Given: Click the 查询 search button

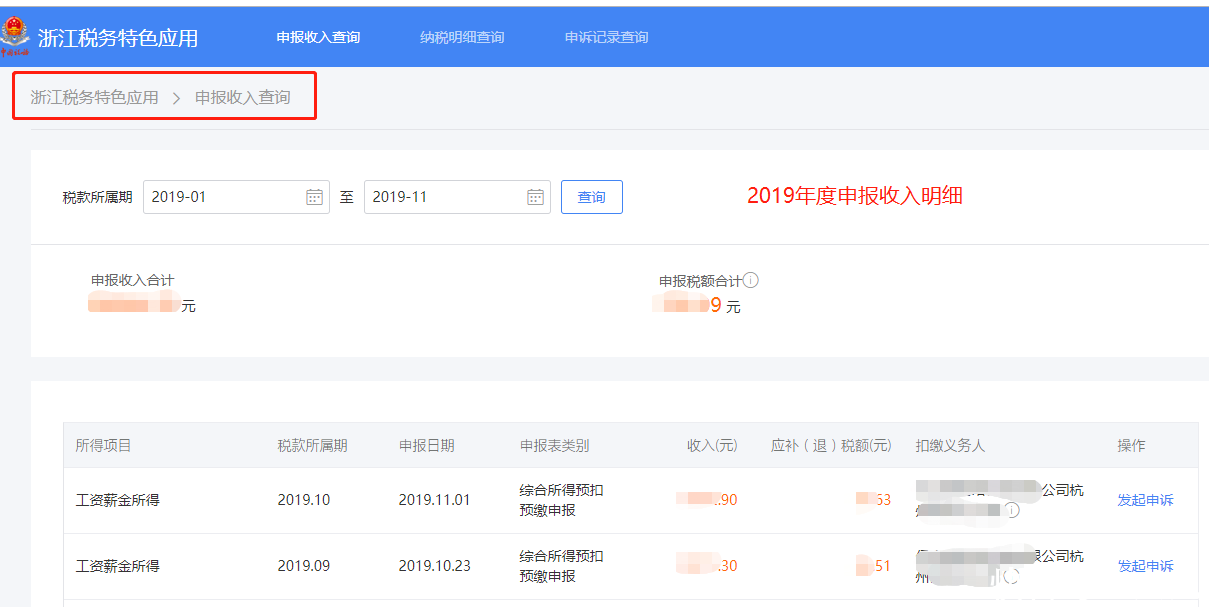Looking at the screenshot, I should tap(591, 197).
